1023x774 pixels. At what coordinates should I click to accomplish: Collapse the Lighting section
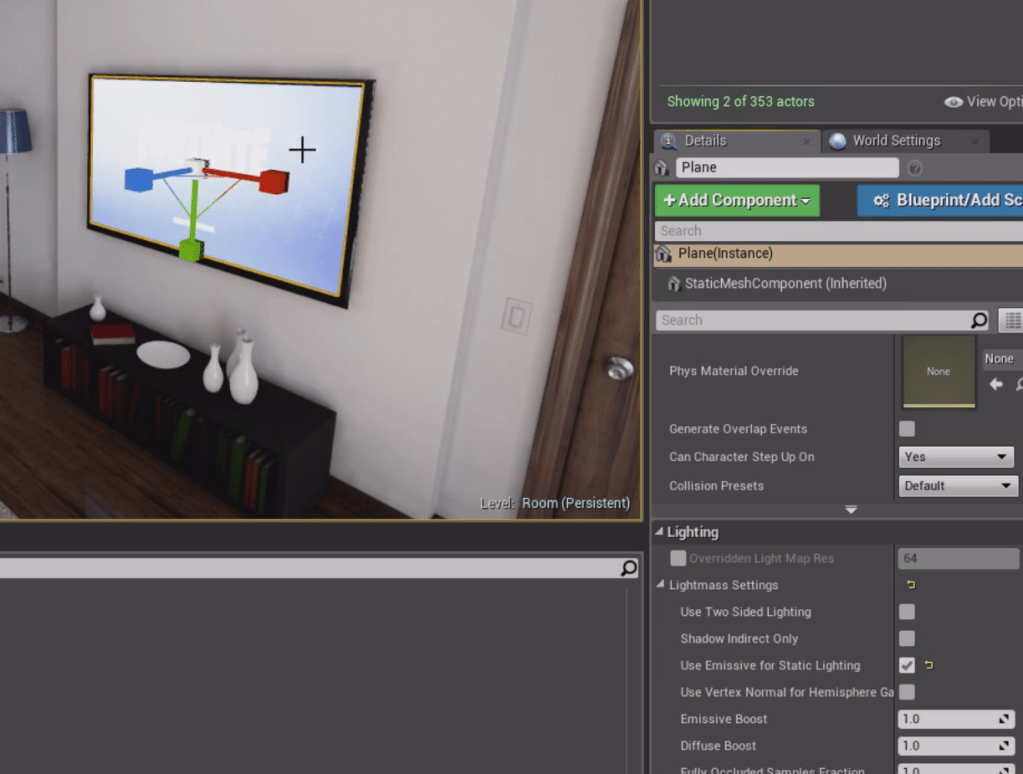[x=660, y=532]
